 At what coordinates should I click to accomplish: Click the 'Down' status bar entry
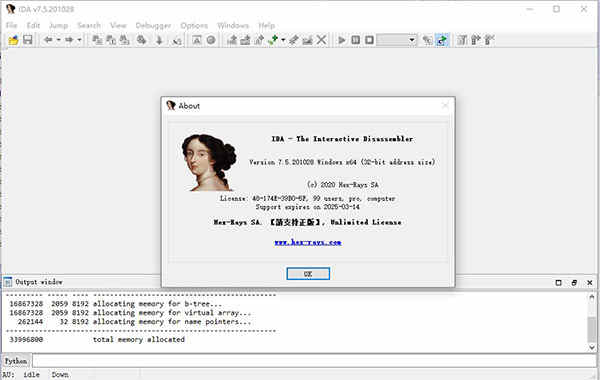[x=60, y=374]
